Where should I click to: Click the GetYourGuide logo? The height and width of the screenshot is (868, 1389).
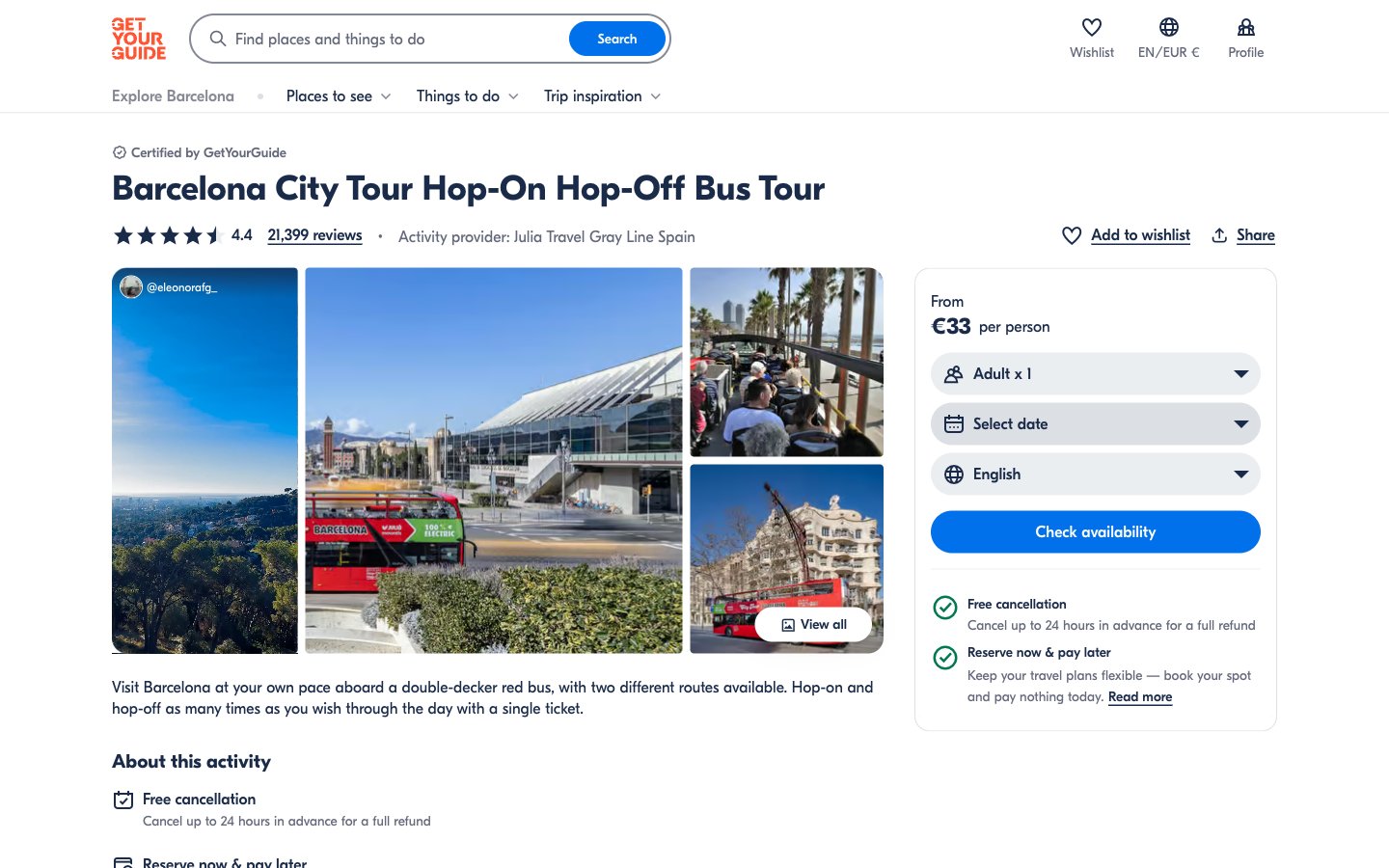point(138,40)
